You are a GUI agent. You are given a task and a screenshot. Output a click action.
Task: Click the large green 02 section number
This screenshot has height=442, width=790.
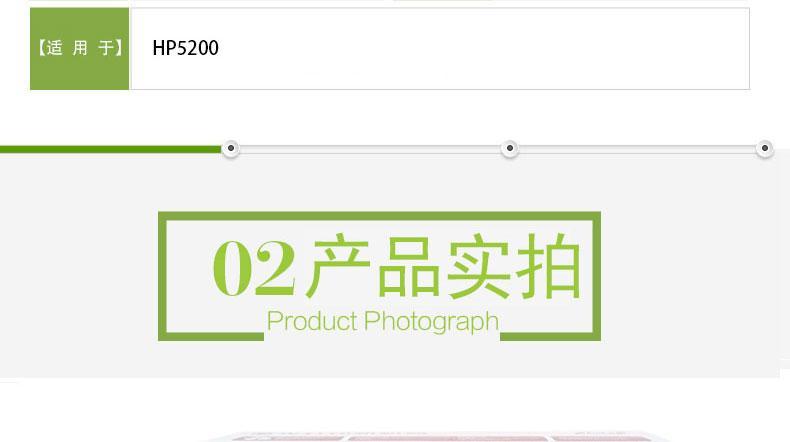click(x=253, y=267)
